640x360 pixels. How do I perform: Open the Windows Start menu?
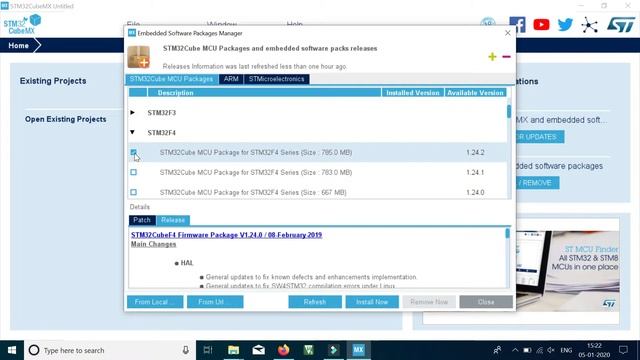[12, 350]
